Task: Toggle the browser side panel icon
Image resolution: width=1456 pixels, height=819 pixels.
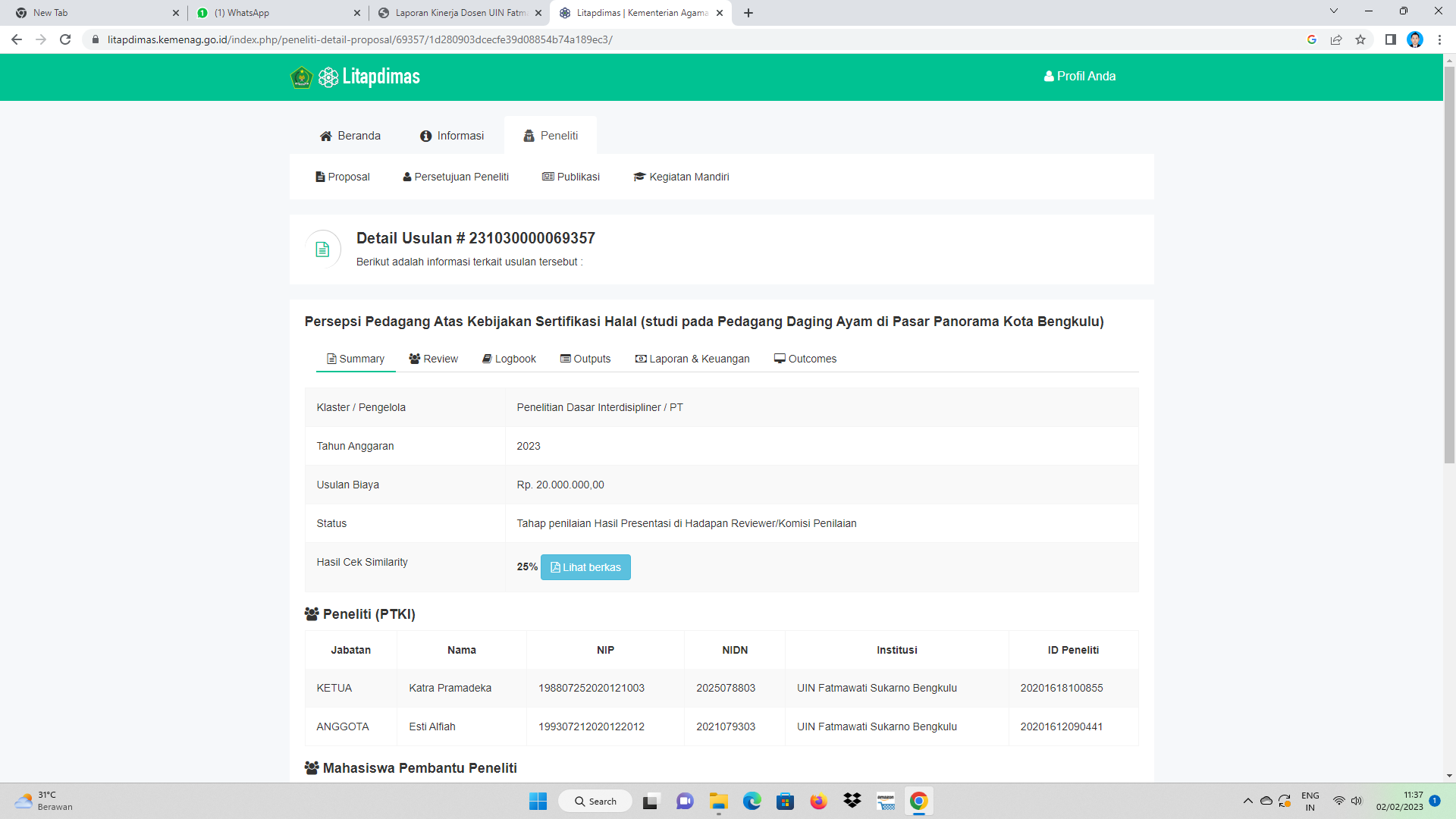Action: click(1390, 39)
